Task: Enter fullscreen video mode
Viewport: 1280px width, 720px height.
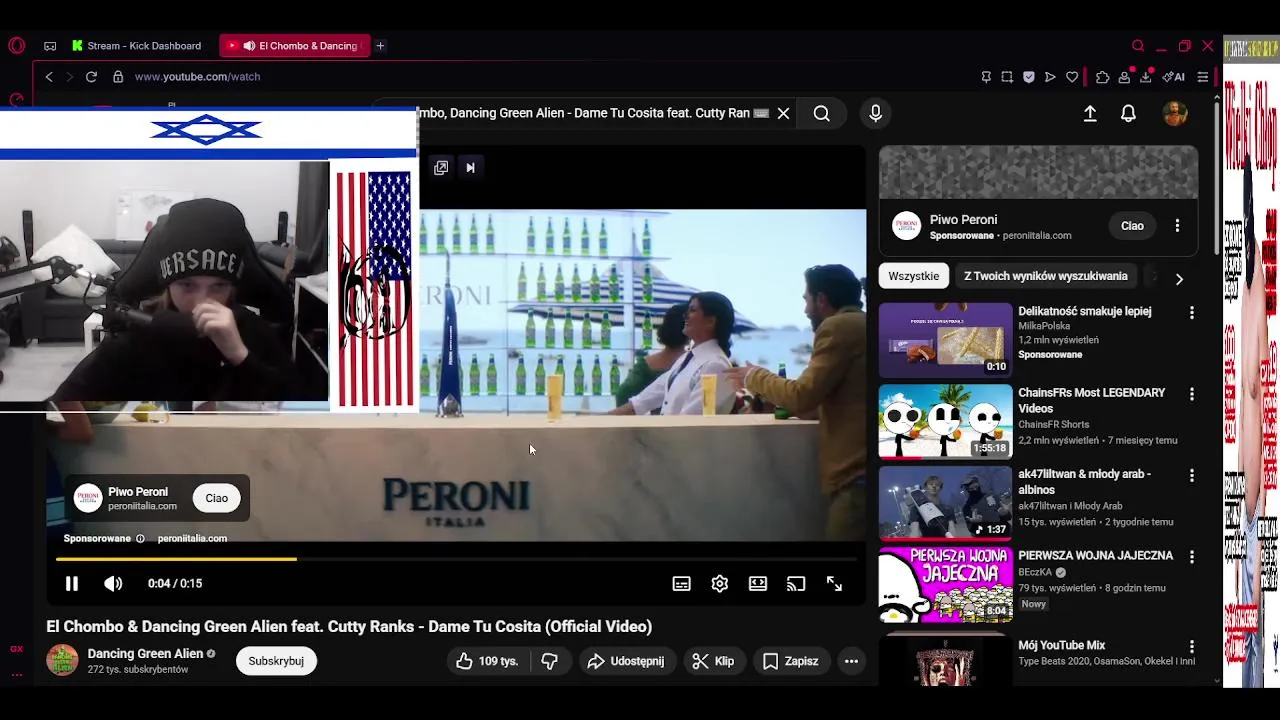Action: (x=834, y=584)
